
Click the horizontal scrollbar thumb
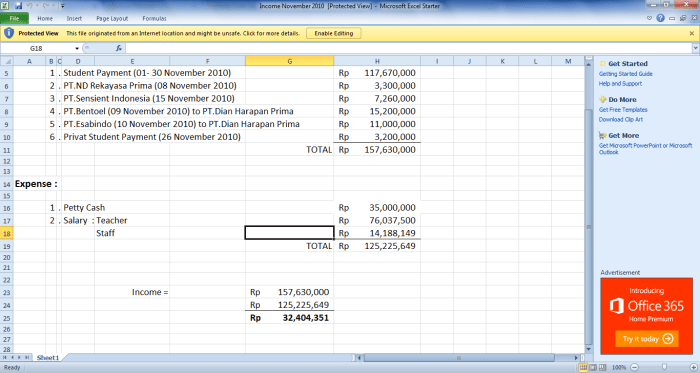(x=459, y=357)
